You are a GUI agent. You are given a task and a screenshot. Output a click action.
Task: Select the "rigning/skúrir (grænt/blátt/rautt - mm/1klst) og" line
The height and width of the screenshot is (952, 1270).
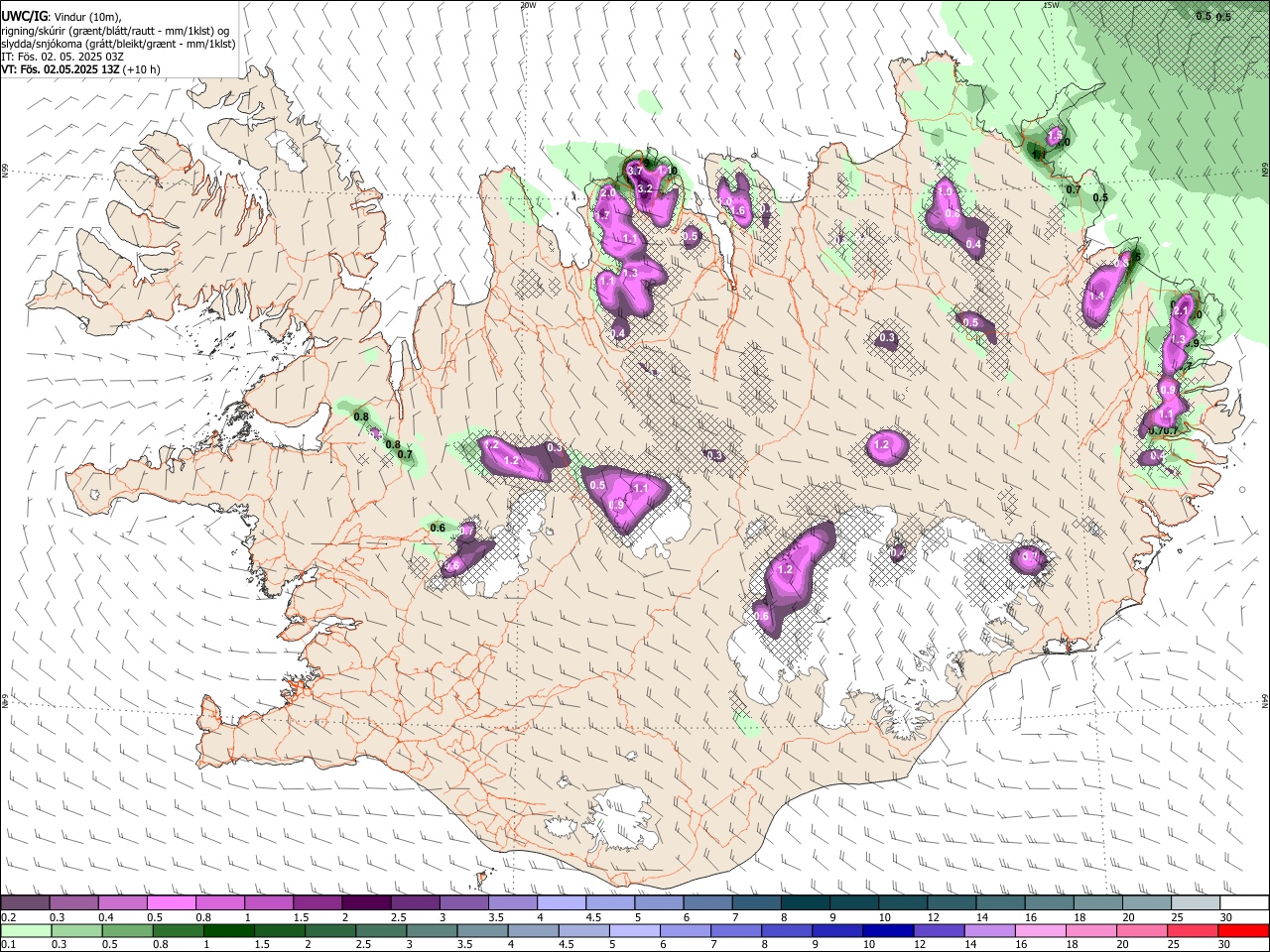click(x=115, y=30)
